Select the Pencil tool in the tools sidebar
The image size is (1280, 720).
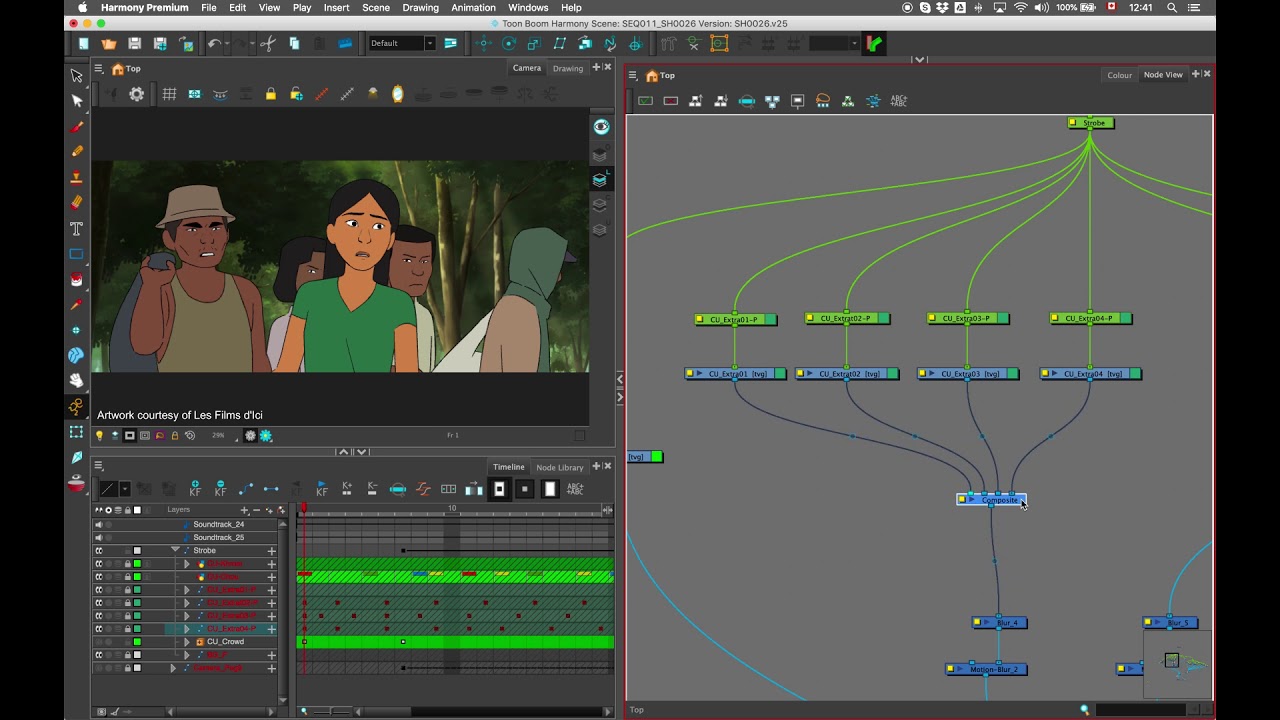tap(77, 151)
